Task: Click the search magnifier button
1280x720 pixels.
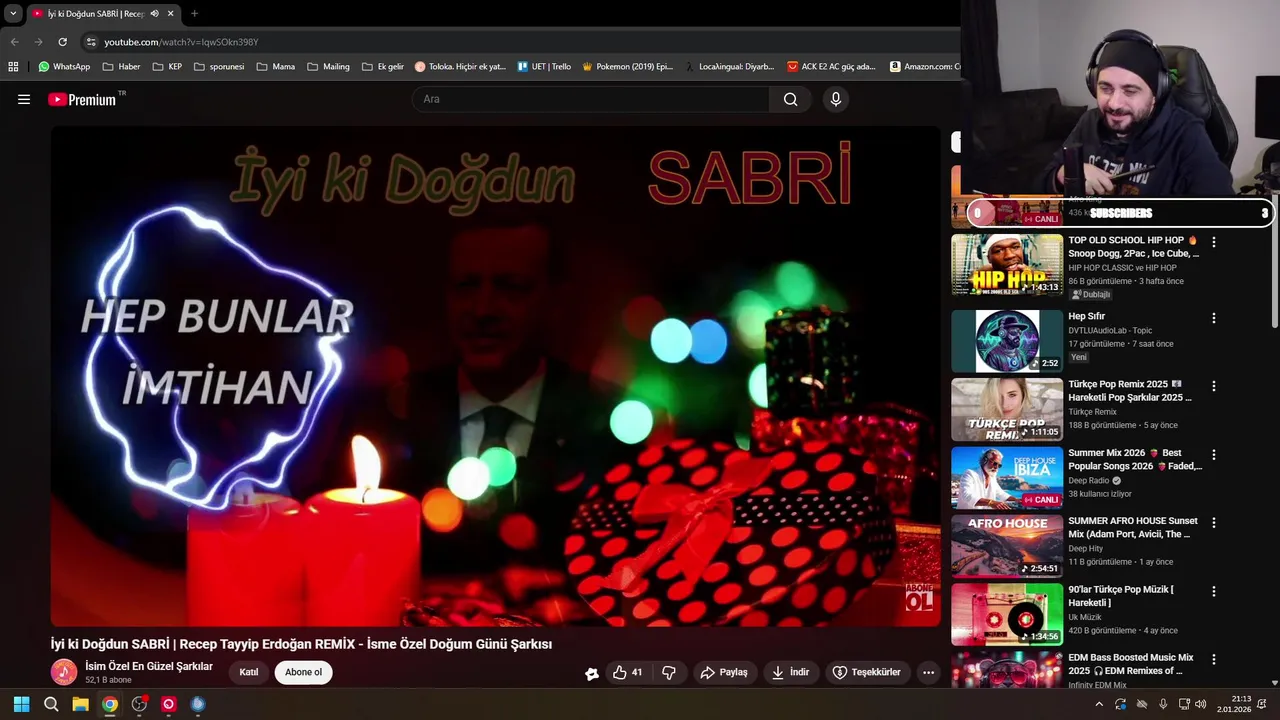Action: pos(790,99)
